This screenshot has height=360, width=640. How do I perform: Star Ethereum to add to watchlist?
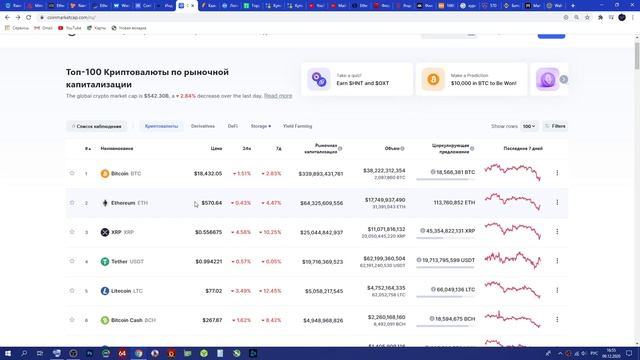[72, 202]
